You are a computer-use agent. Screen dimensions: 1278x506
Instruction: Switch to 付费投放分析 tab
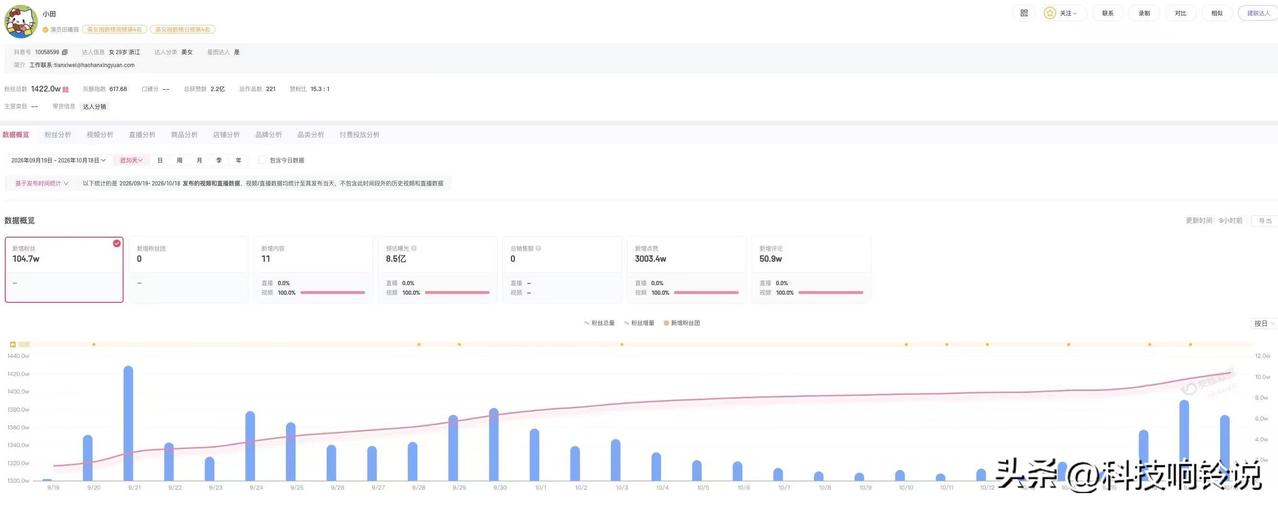359,134
